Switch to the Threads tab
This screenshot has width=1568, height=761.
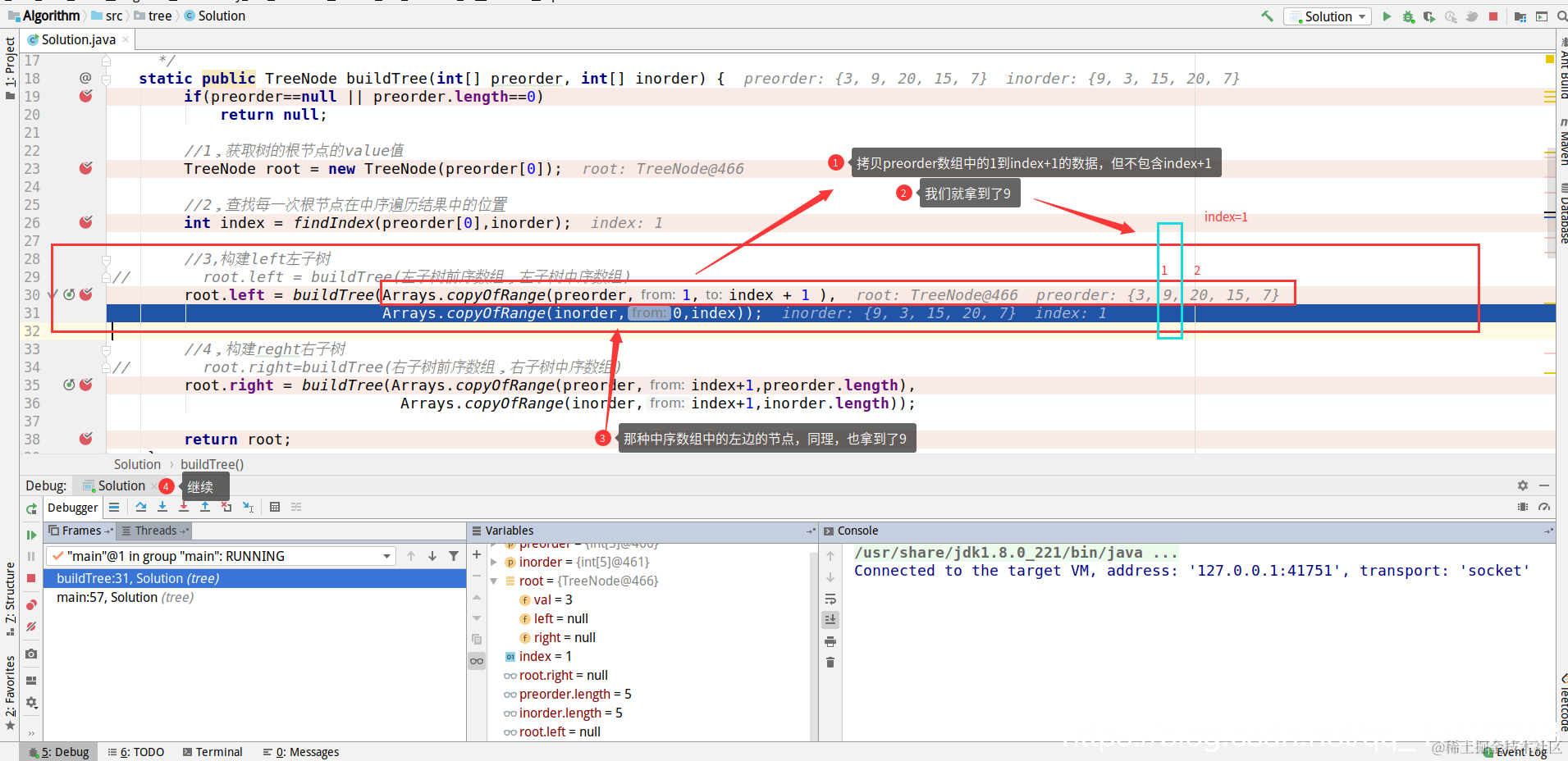[156, 531]
